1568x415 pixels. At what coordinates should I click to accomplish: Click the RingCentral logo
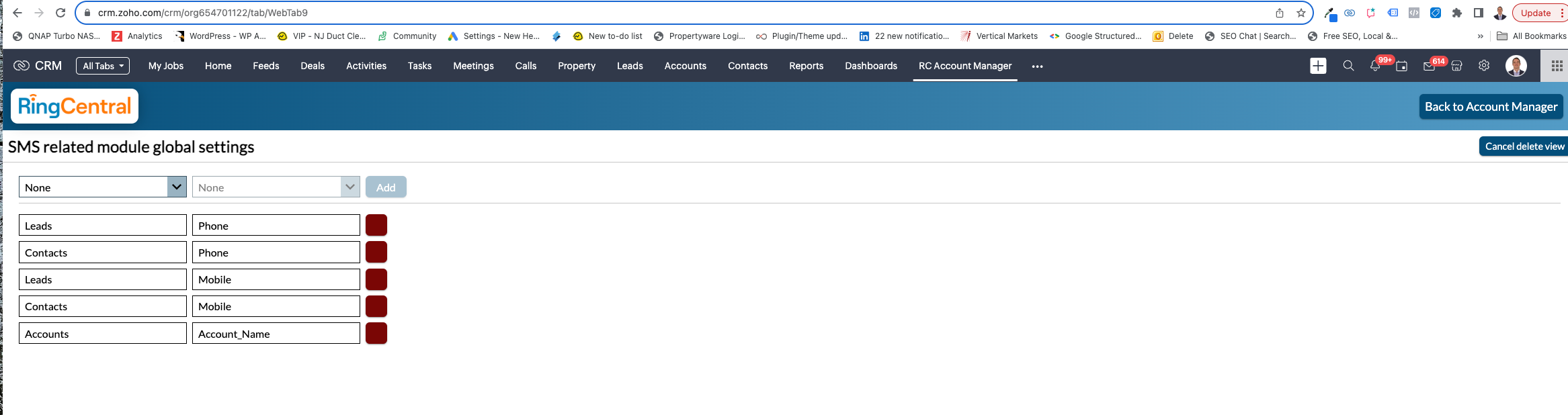pos(75,106)
